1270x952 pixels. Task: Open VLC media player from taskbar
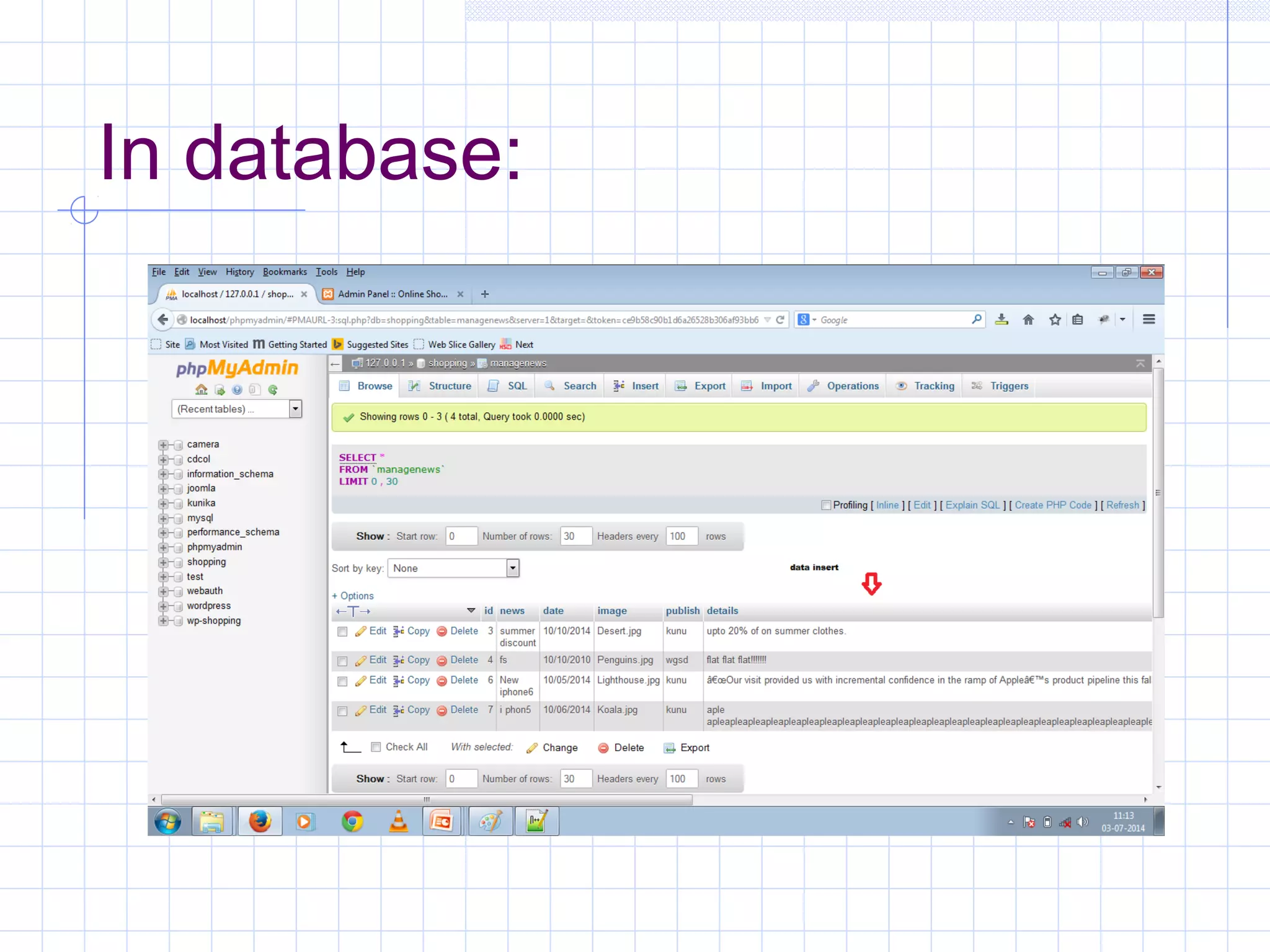pyautogui.click(x=398, y=822)
